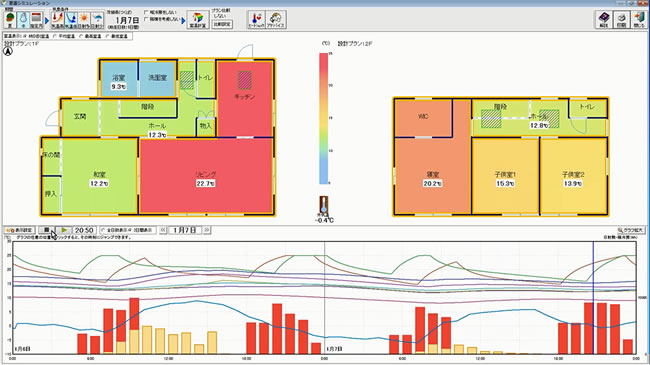This screenshot has height=365, width=650.
Task: Run the room temperature calculation icon
Action: 198,19
